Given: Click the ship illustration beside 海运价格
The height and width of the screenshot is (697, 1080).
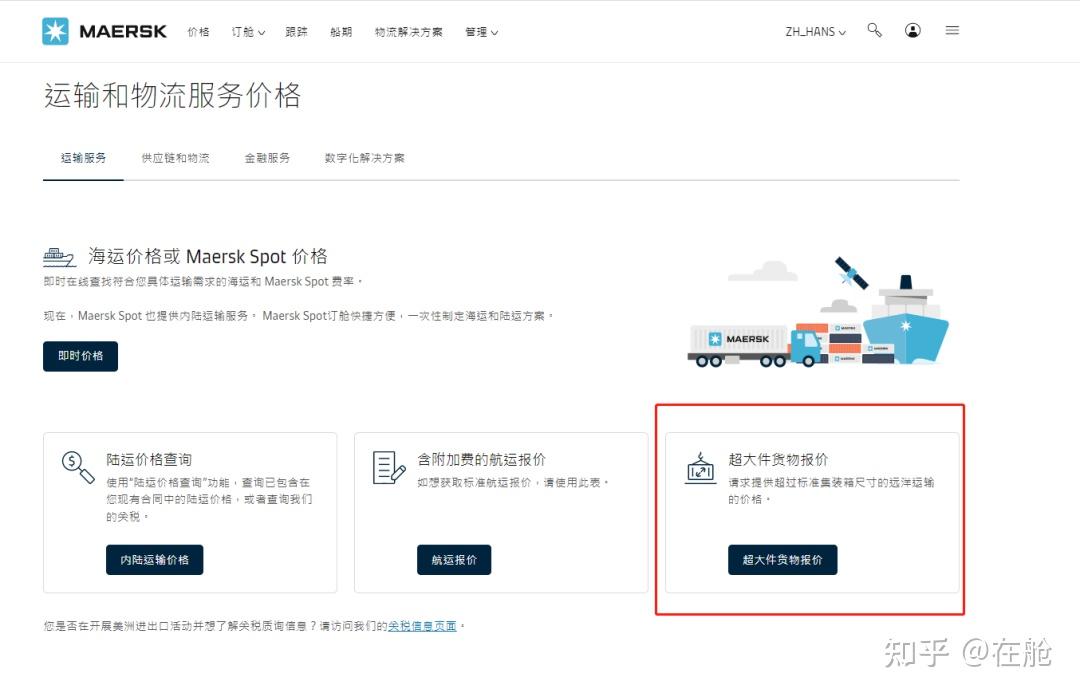Looking at the screenshot, I should pyautogui.click(x=60, y=256).
